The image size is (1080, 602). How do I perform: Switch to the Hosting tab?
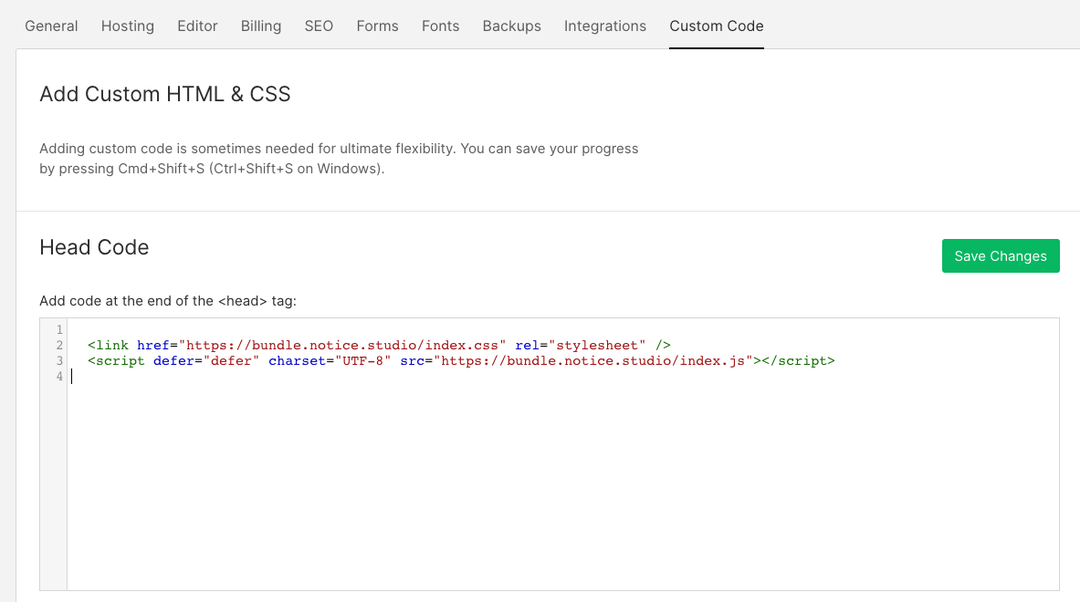[127, 26]
